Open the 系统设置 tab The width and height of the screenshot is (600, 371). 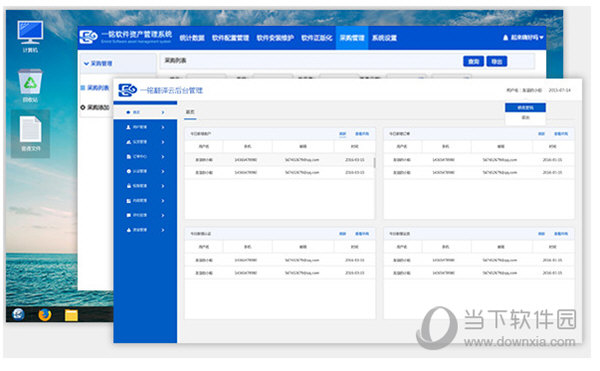coord(385,38)
